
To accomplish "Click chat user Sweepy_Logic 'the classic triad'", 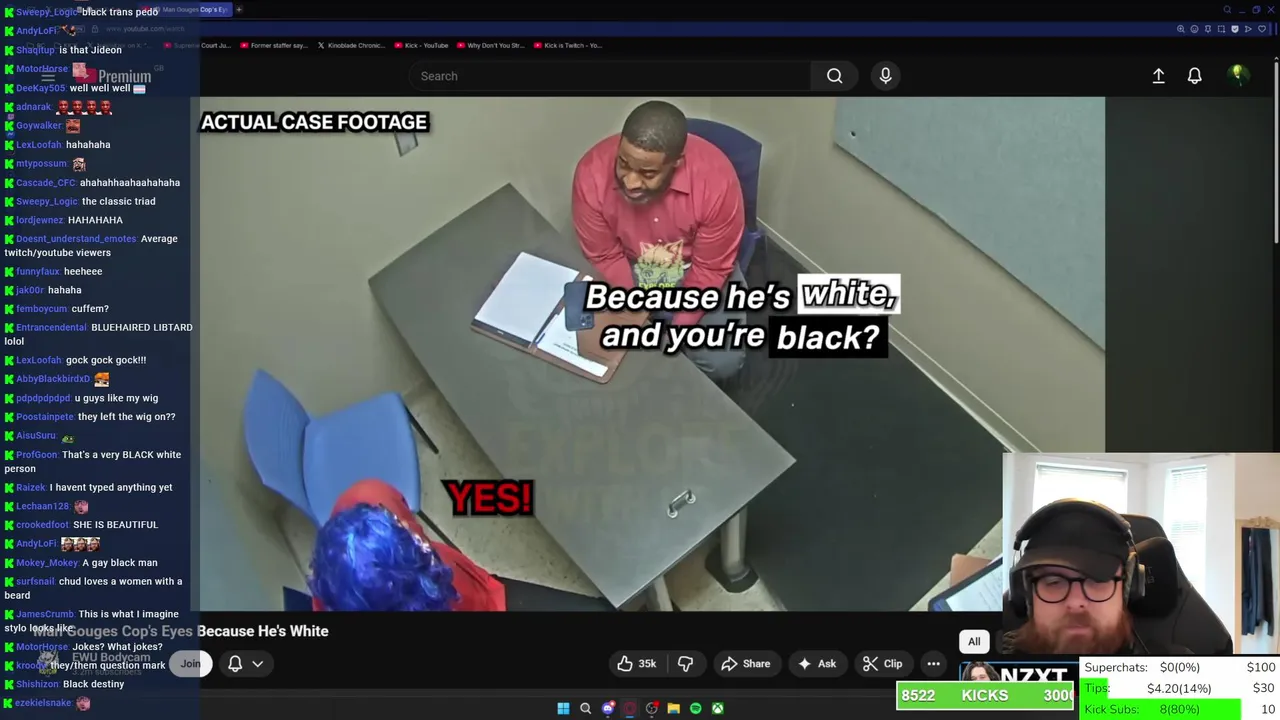I will [86, 201].
